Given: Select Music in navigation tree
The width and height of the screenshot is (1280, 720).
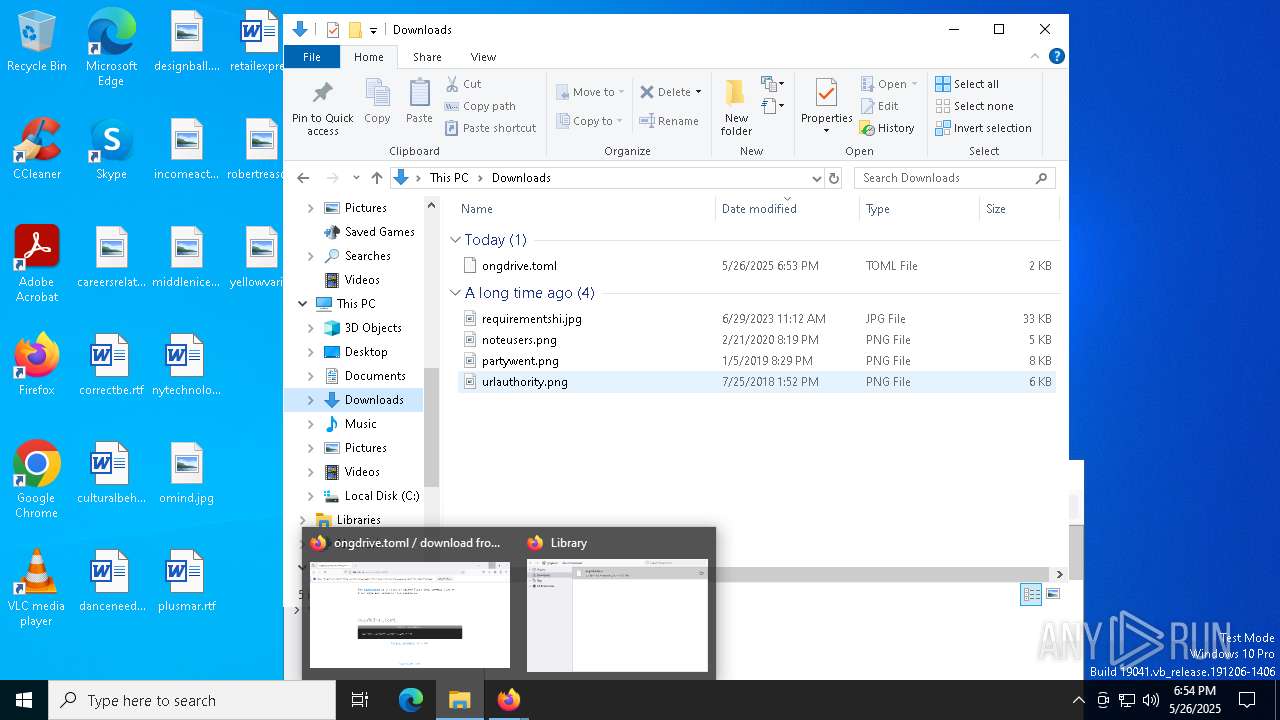Looking at the screenshot, I should (360, 424).
